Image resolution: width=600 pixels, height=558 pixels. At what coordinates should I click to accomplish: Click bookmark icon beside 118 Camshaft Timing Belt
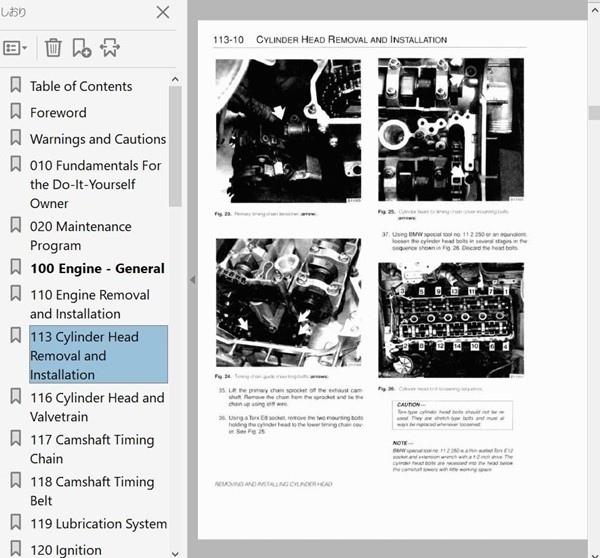click(15, 480)
